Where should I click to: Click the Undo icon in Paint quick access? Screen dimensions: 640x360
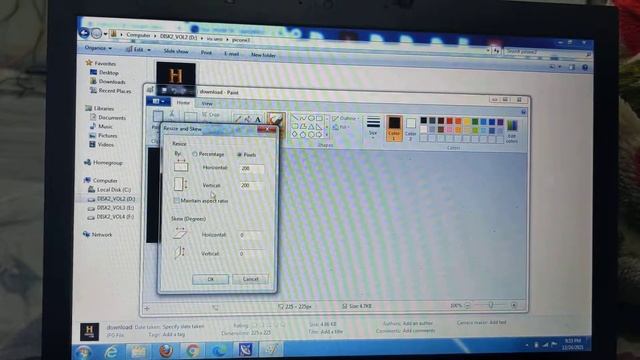(174, 91)
